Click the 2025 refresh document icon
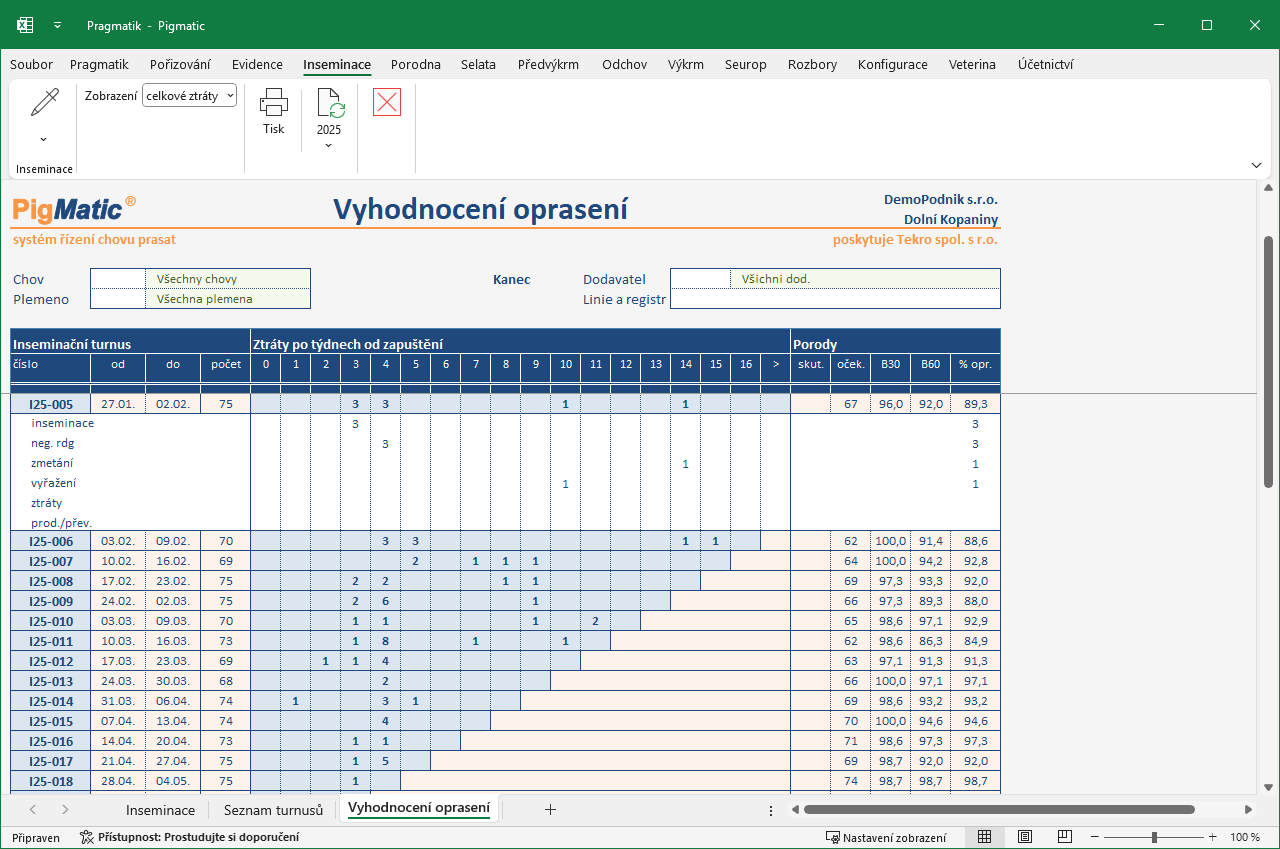This screenshot has height=849, width=1280. click(x=329, y=104)
